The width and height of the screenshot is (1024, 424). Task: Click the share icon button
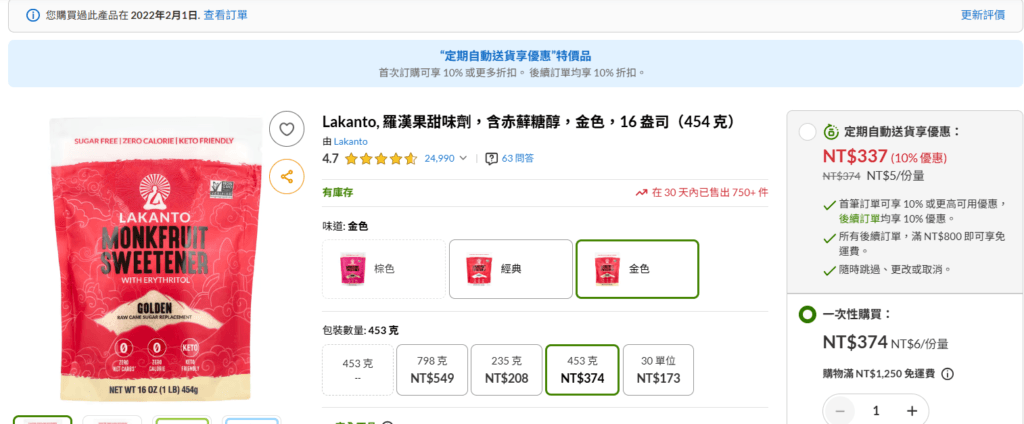click(287, 177)
